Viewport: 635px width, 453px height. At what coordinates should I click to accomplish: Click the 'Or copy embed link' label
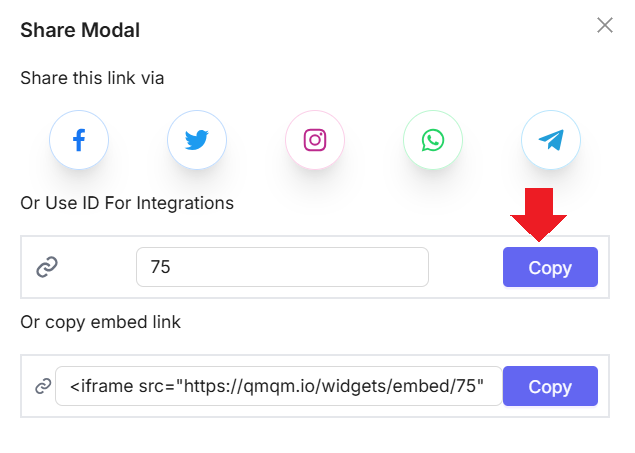coord(100,323)
